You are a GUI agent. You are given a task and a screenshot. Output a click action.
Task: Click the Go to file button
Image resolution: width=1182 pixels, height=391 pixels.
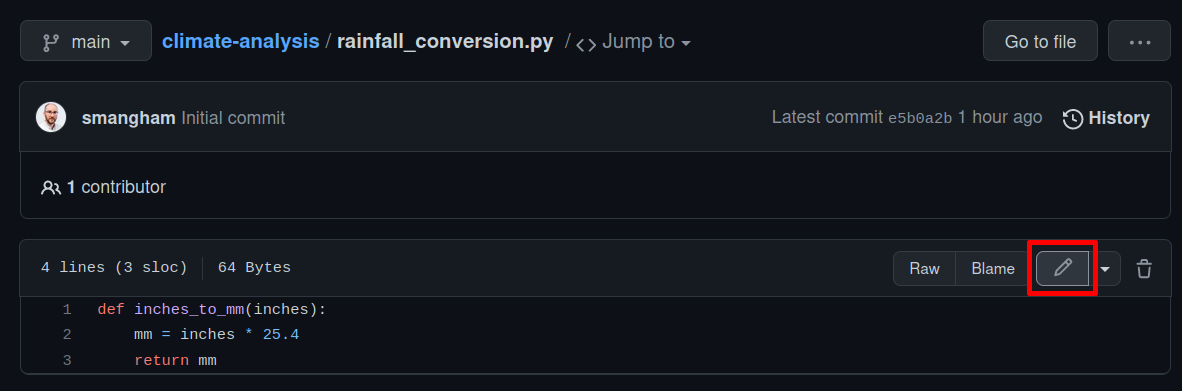pyautogui.click(x=1040, y=41)
